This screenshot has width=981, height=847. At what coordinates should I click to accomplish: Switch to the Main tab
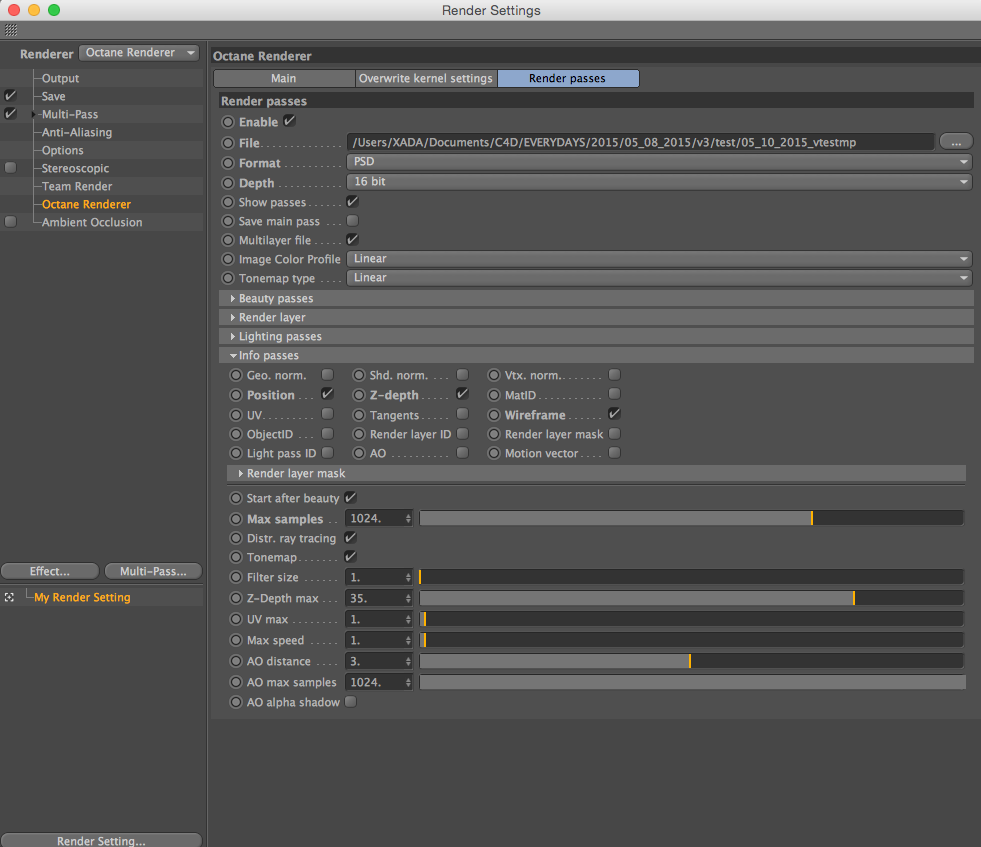(283, 78)
